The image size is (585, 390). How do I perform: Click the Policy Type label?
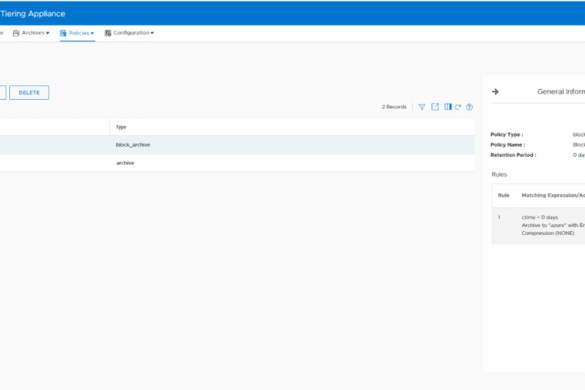tap(507, 134)
